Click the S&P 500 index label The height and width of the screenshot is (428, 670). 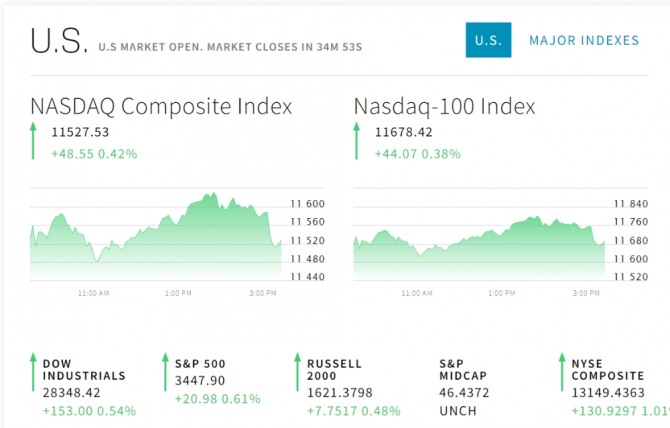[199, 364]
